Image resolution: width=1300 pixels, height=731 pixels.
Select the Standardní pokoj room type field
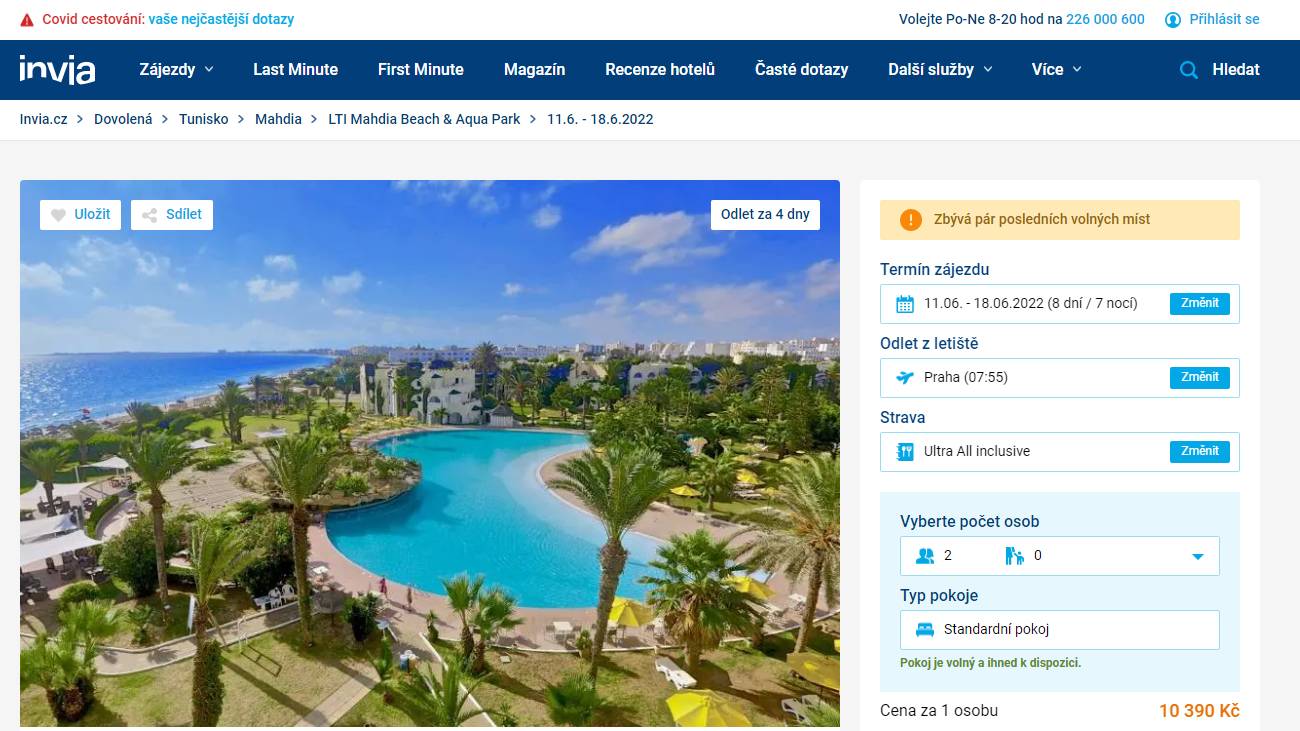coord(1060,630)
